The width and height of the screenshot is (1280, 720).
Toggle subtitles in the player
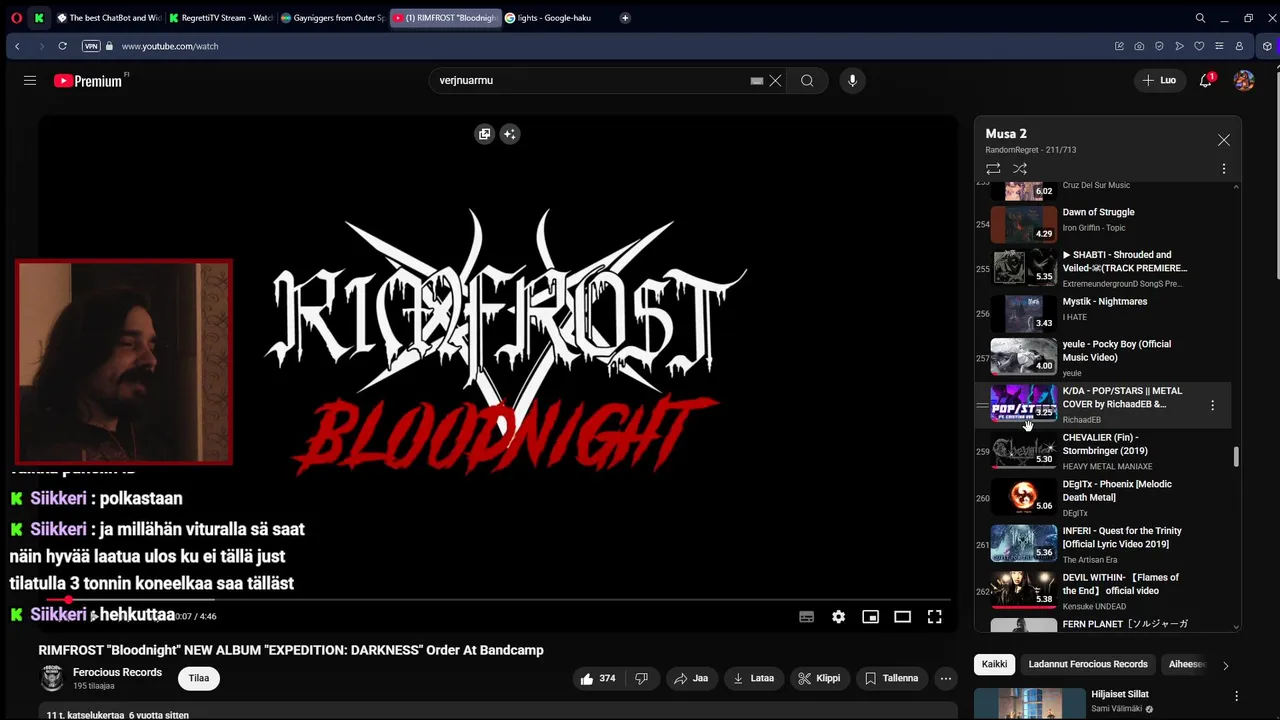806,617
